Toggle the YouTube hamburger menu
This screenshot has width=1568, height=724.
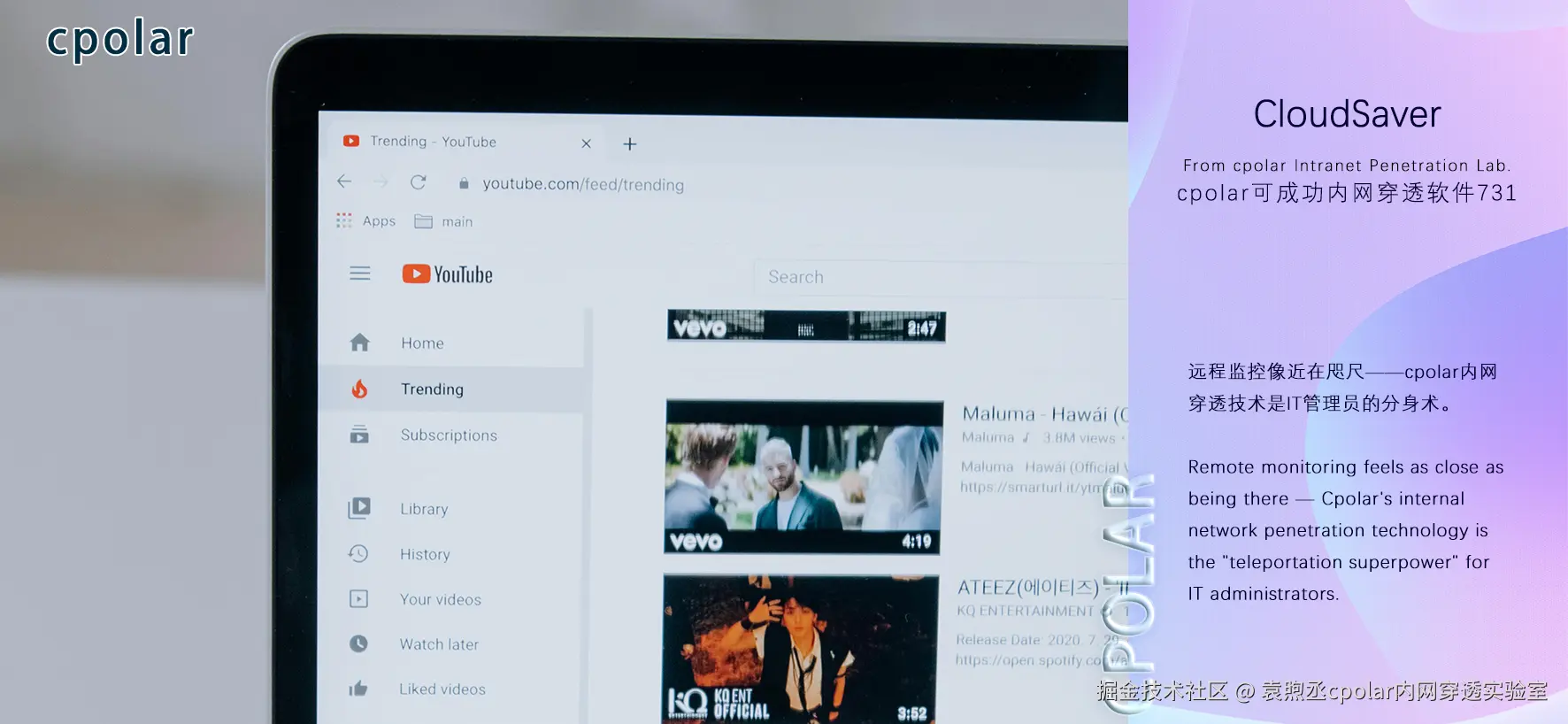[x=360, y=273]
